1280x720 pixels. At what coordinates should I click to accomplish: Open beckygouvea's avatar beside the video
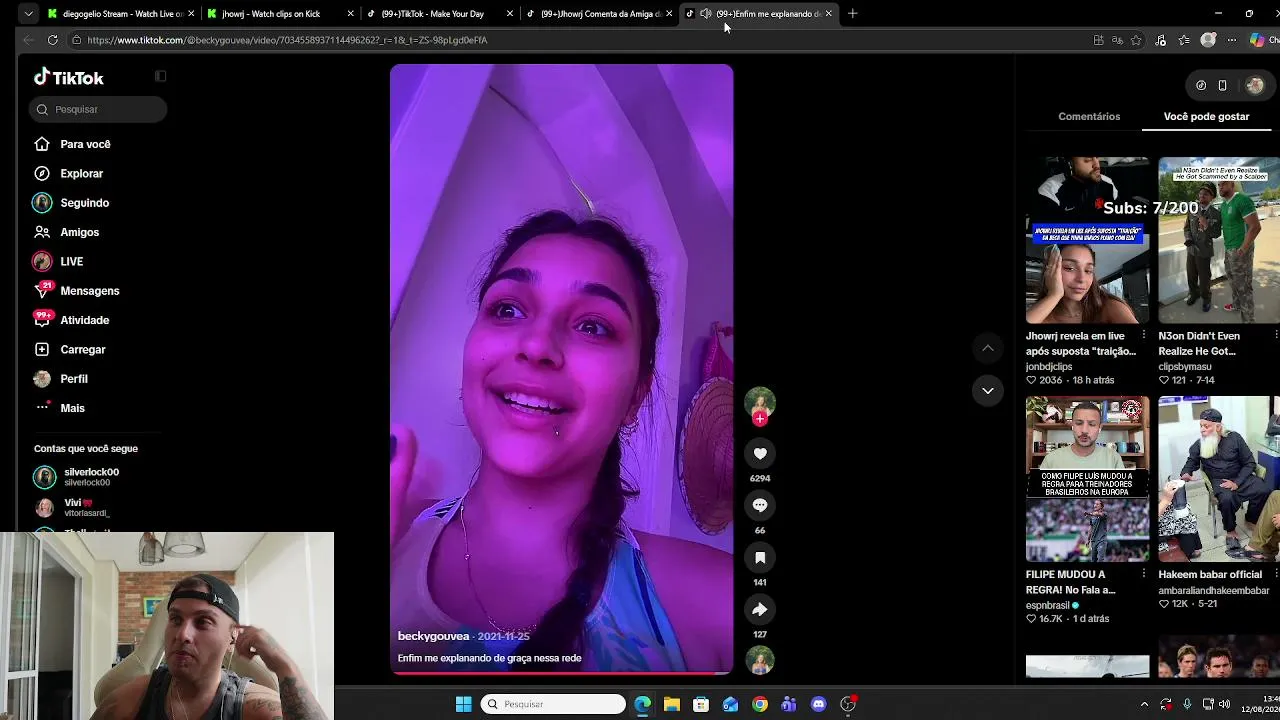pos(760,403)
